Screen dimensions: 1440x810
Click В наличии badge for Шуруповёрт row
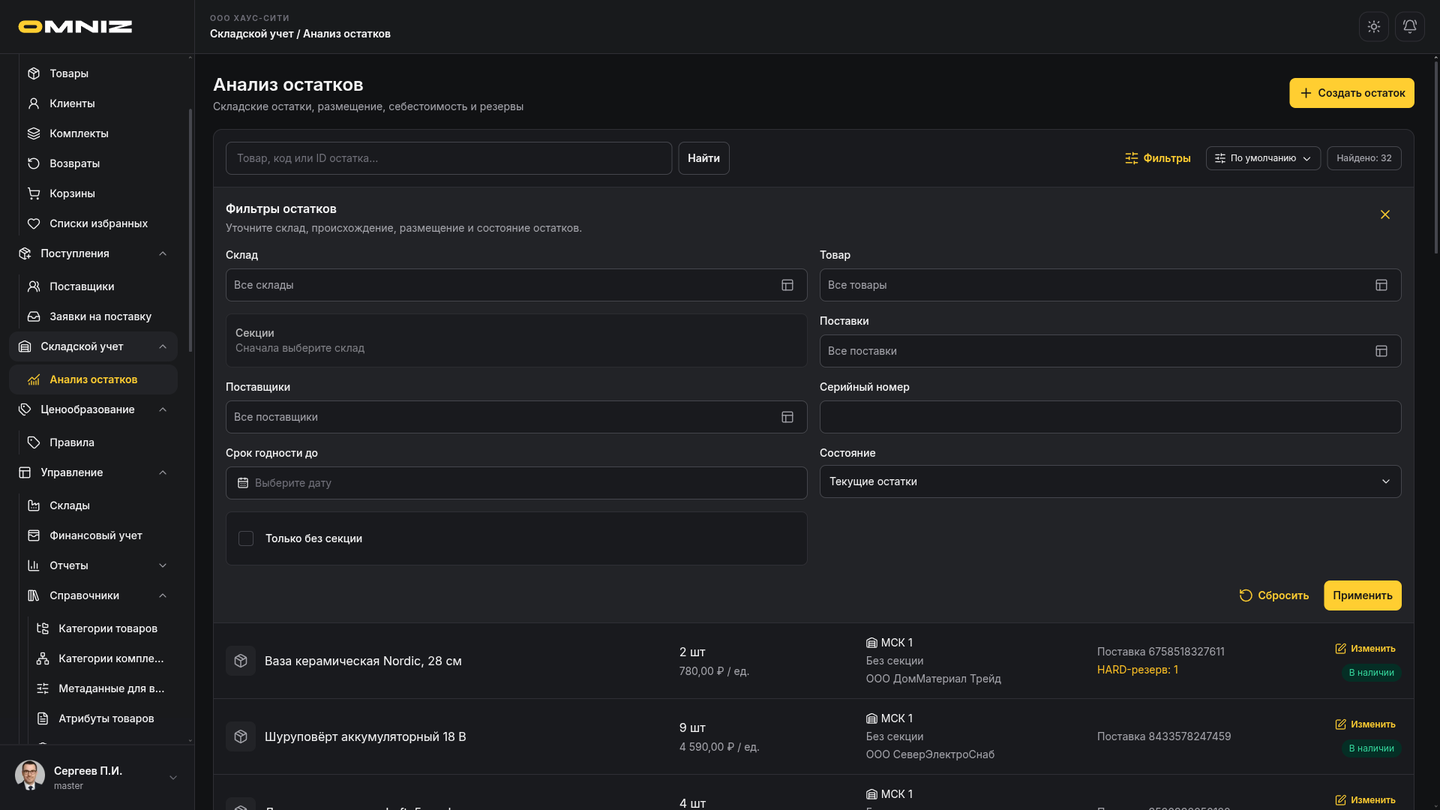click(x=1371, y=749)
